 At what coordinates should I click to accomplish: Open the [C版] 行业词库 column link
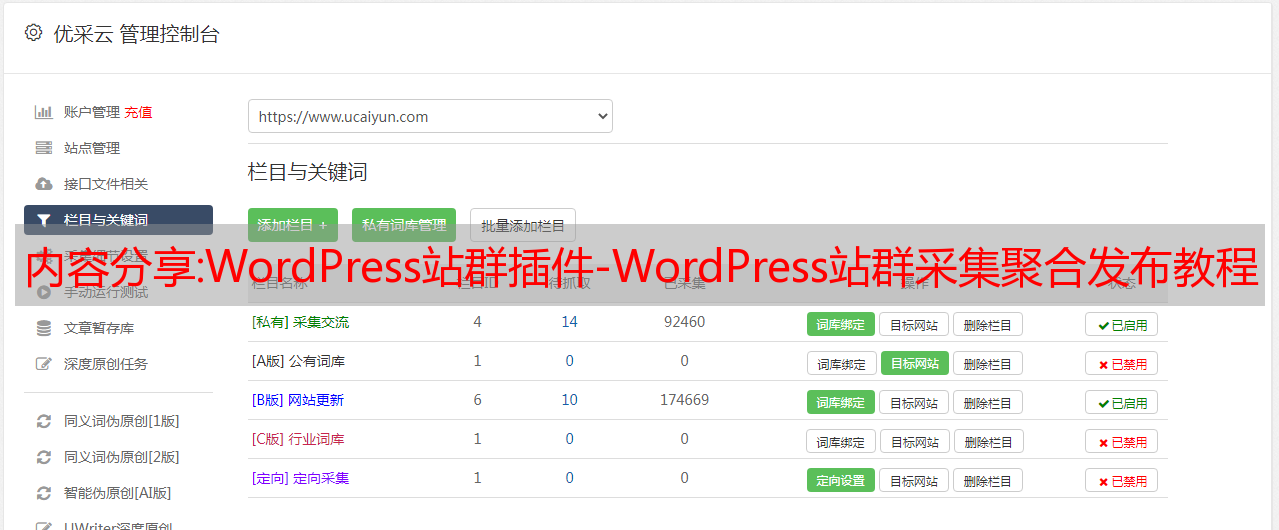coord(298,439)
